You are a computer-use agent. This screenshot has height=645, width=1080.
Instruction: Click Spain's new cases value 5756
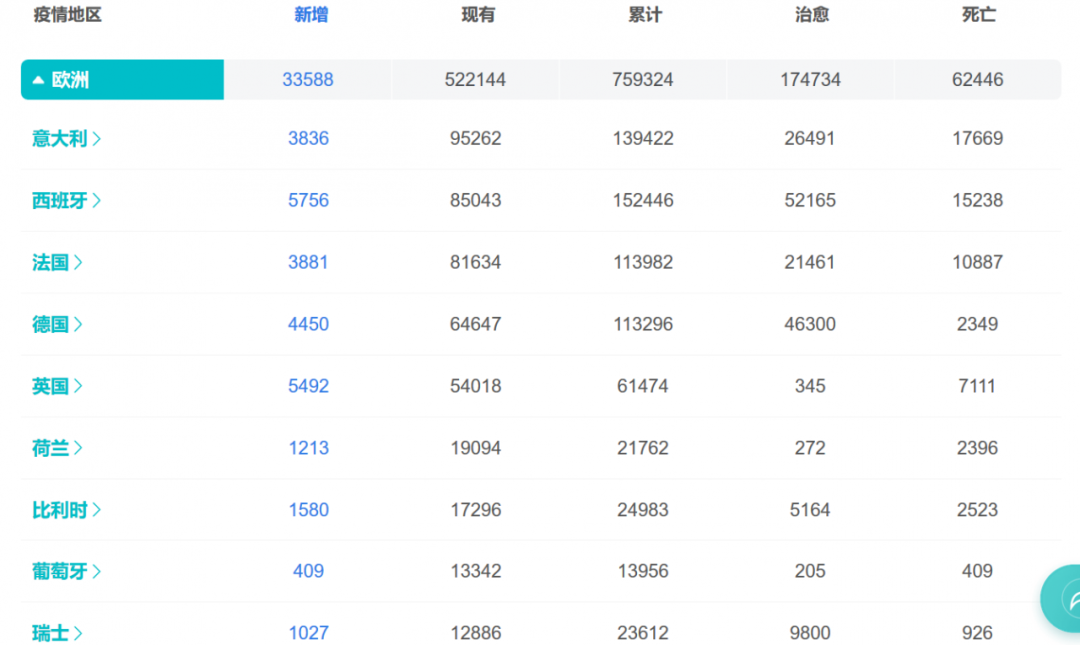tap(308, 201)
